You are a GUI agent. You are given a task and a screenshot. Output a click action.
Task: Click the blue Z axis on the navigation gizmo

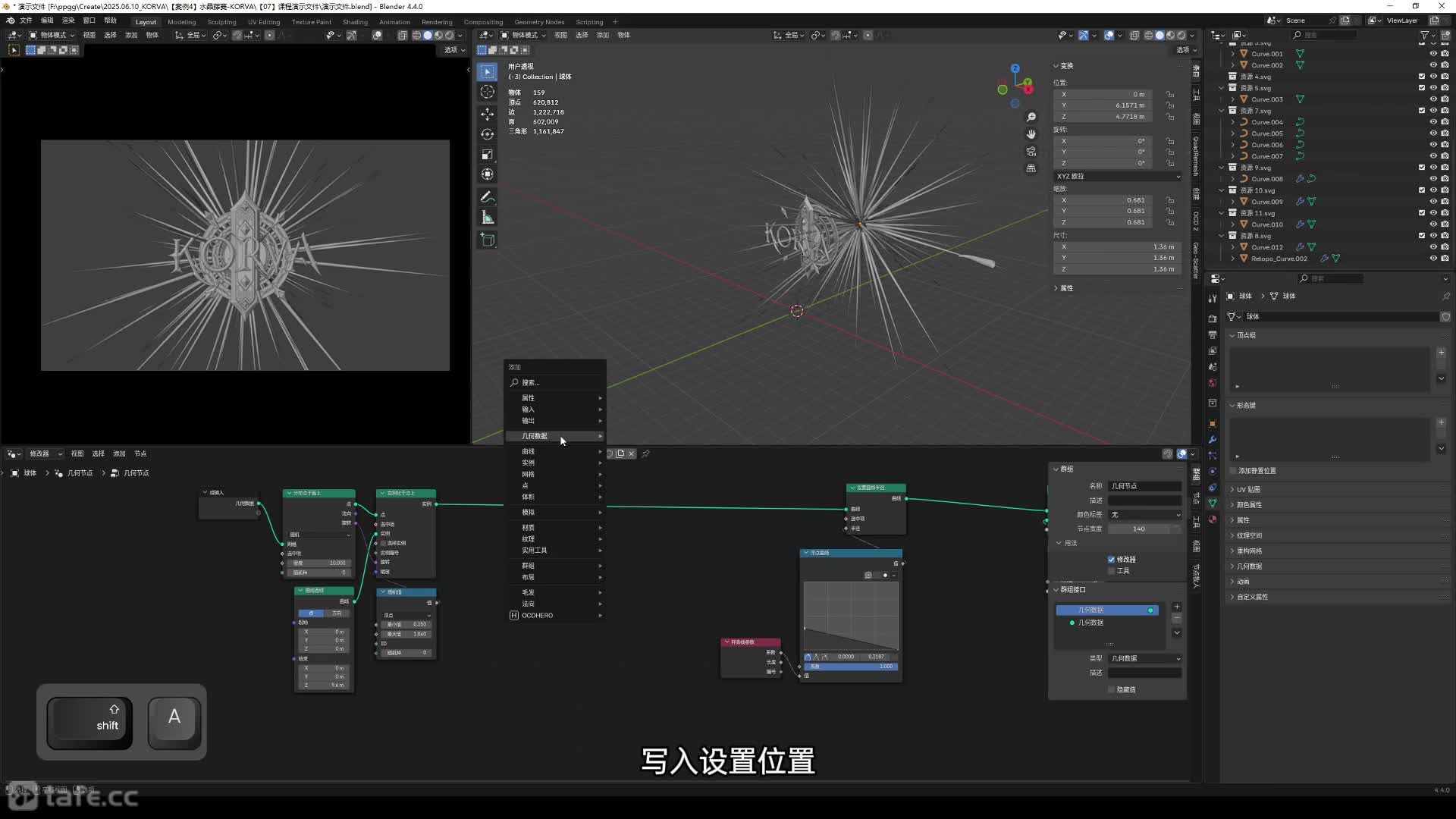point(1015,68)
